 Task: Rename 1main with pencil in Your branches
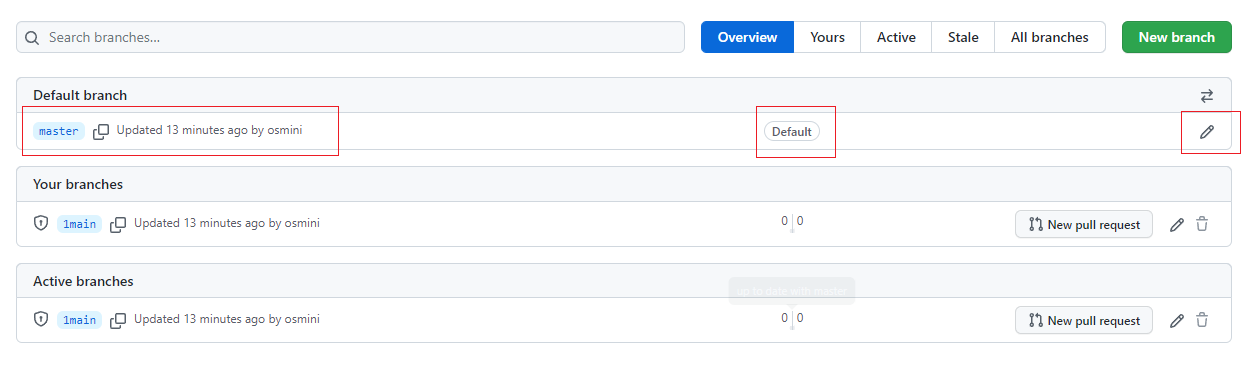(x=1177, y=225)
